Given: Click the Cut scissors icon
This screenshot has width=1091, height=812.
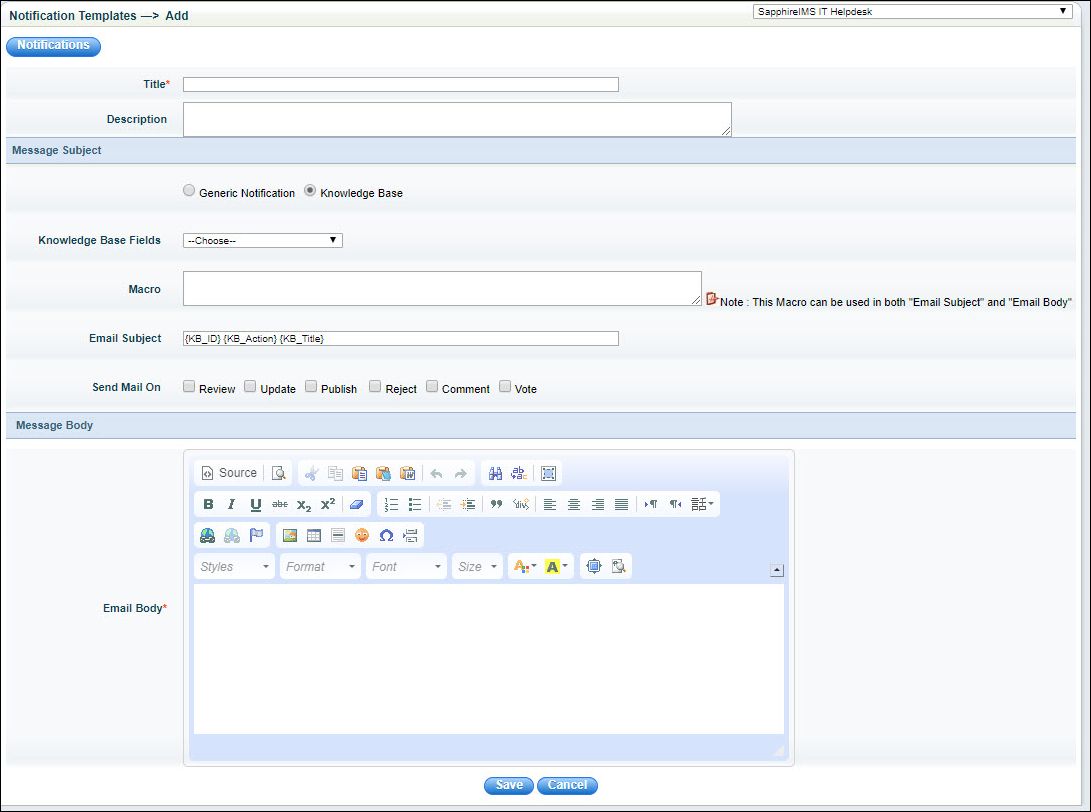Looking at the screenshot, I should tap(311, 473).
